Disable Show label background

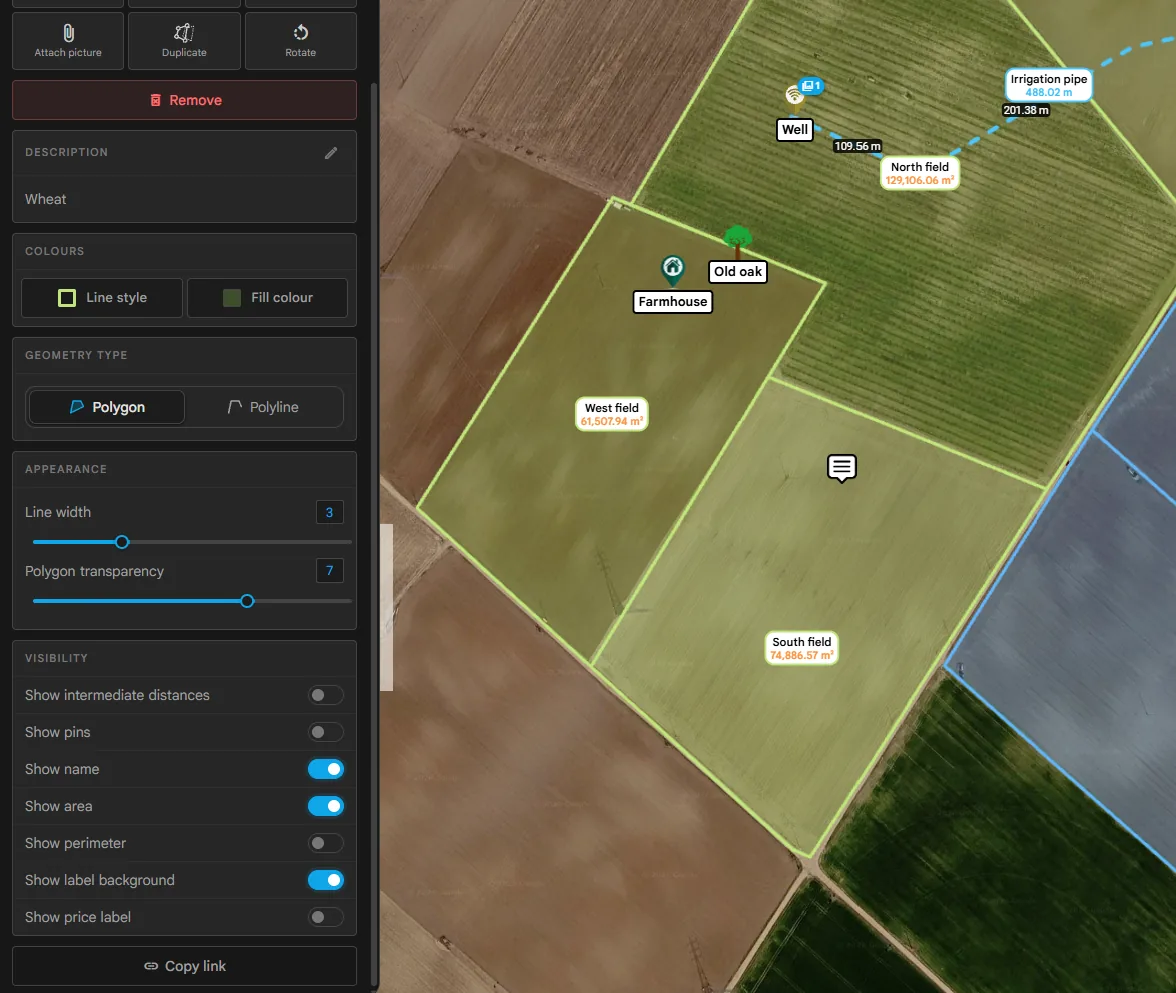(x=326, y=880)
